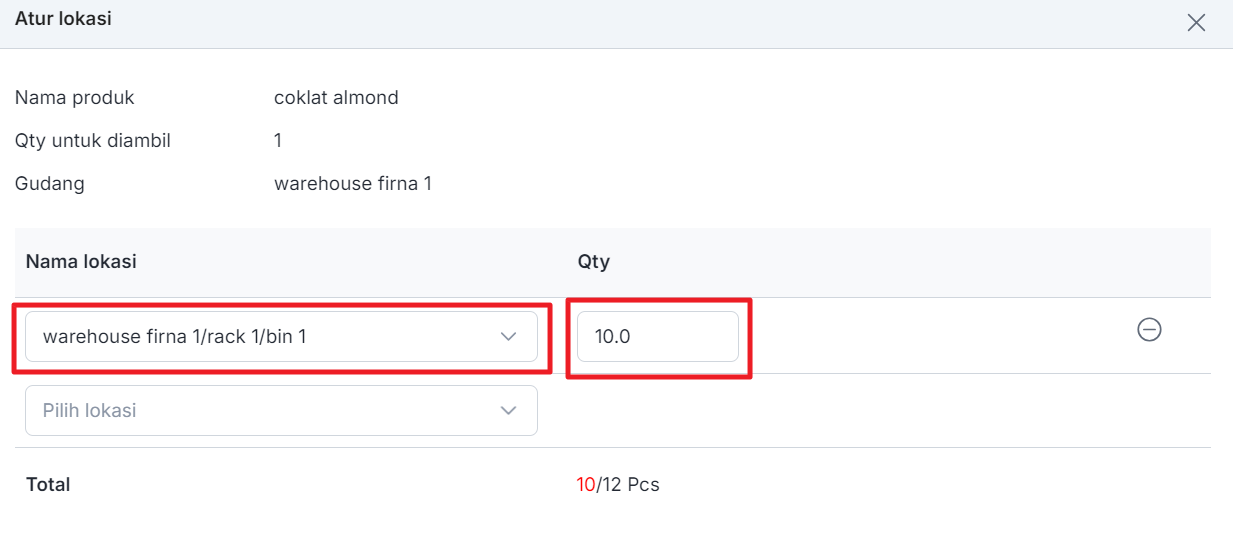Image resolution: width=1233 pixels, height=540 pixels.
Task: Open the Pilih lokasi dropdown arrow
Action: click(x=508, y=410)
